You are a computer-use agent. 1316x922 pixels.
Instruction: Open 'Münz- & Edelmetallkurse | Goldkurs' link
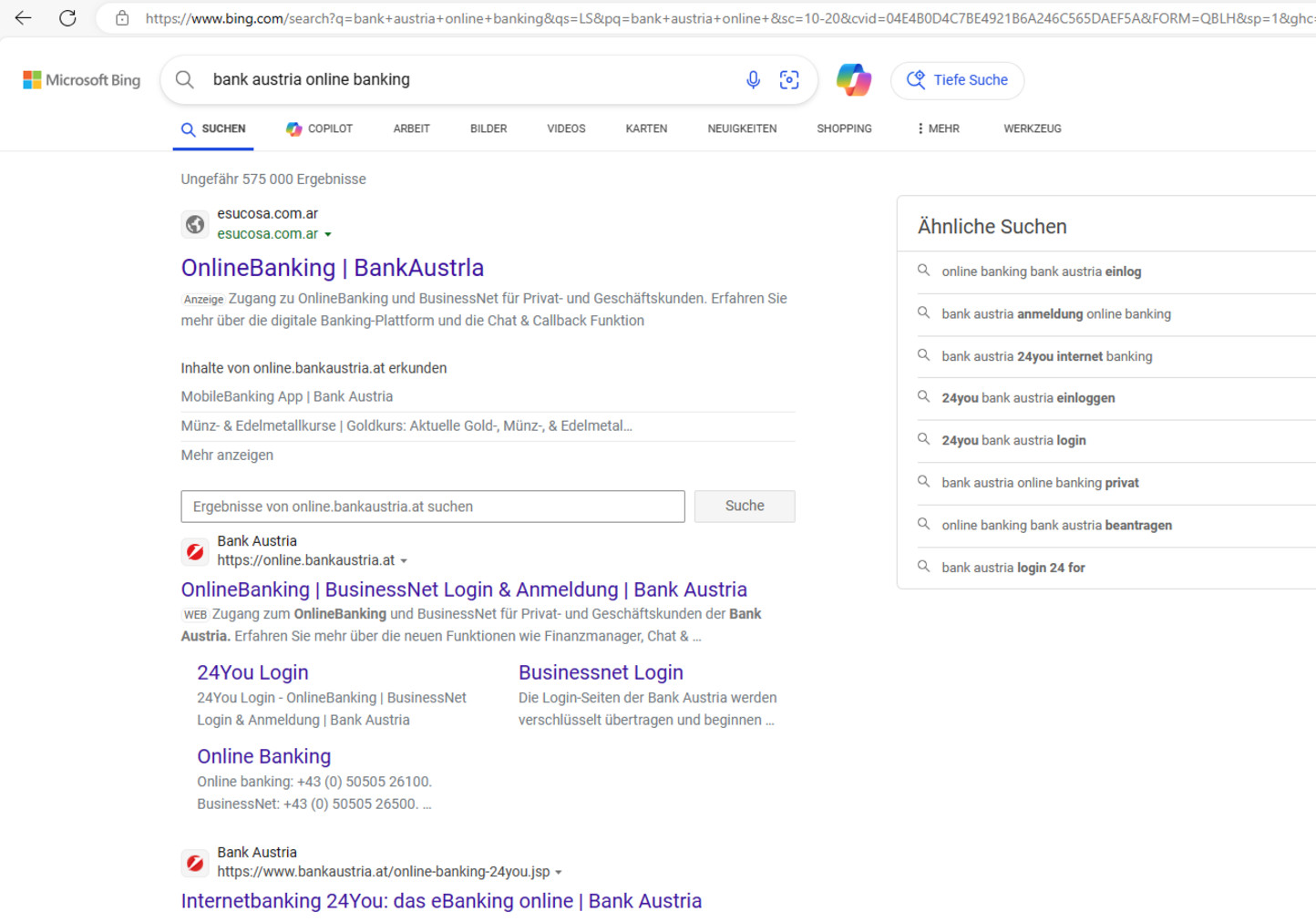(406, 425)
